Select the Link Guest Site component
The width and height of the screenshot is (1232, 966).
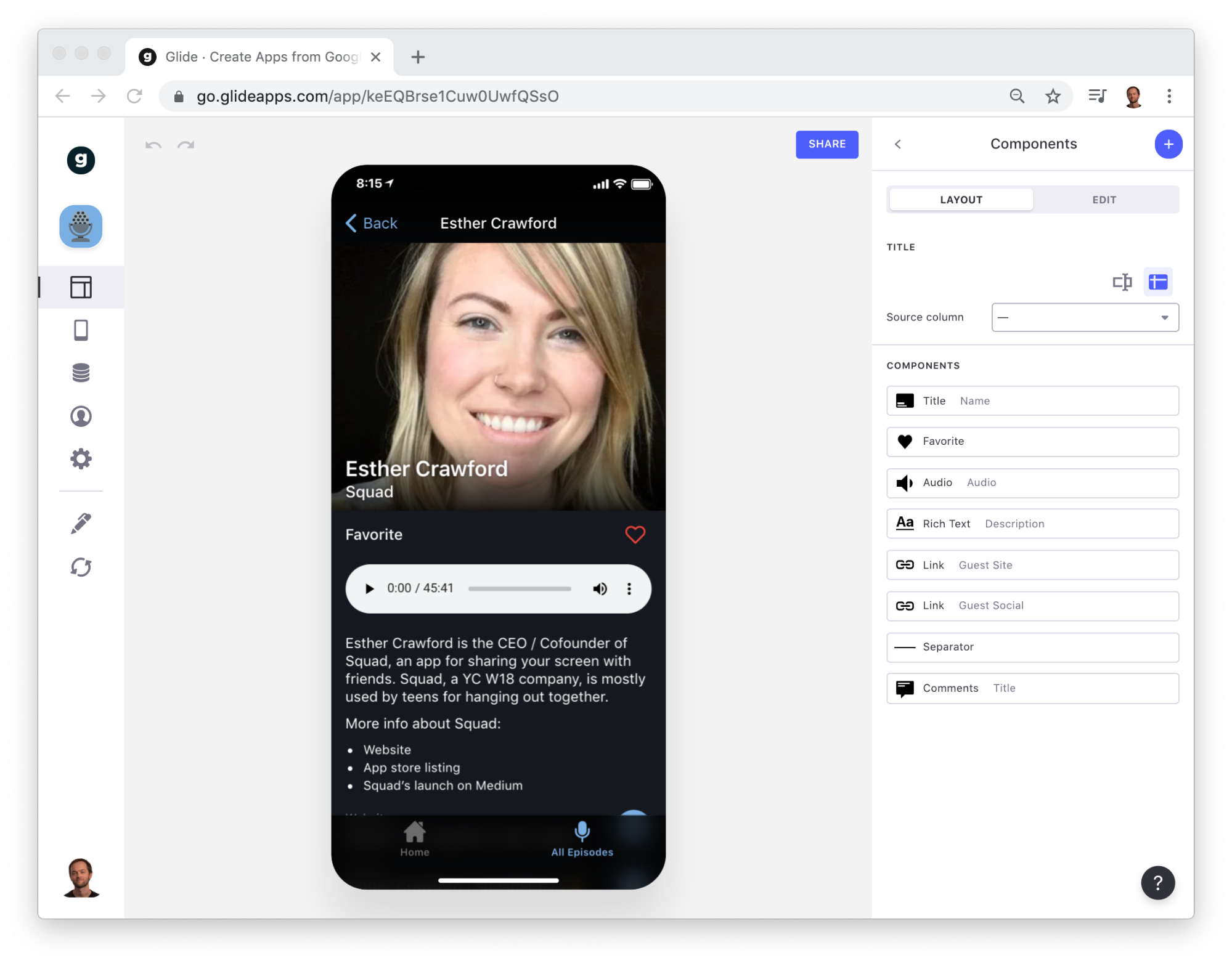point(1032,565)
